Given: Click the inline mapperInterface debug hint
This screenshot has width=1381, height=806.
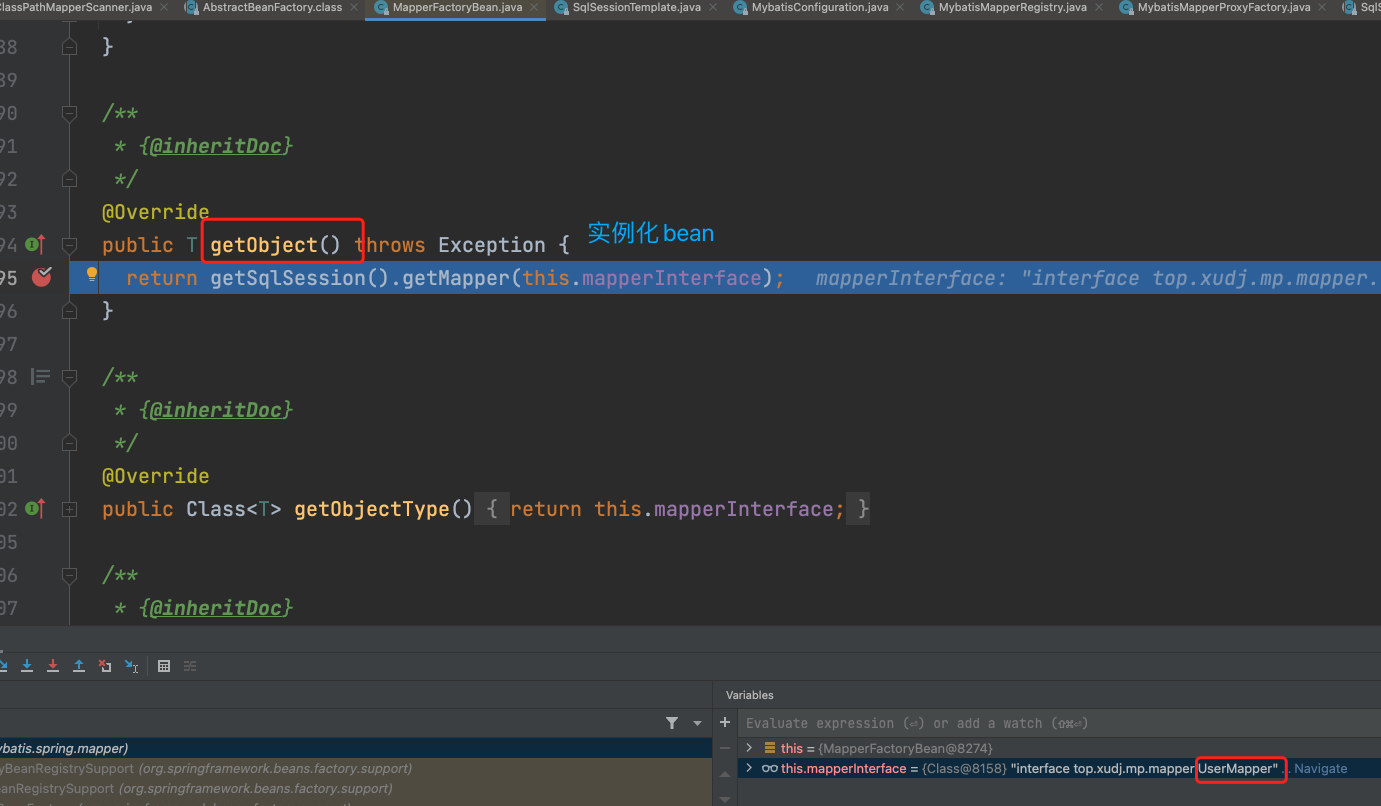Looking at the screenshot, I should (1098, 278).
